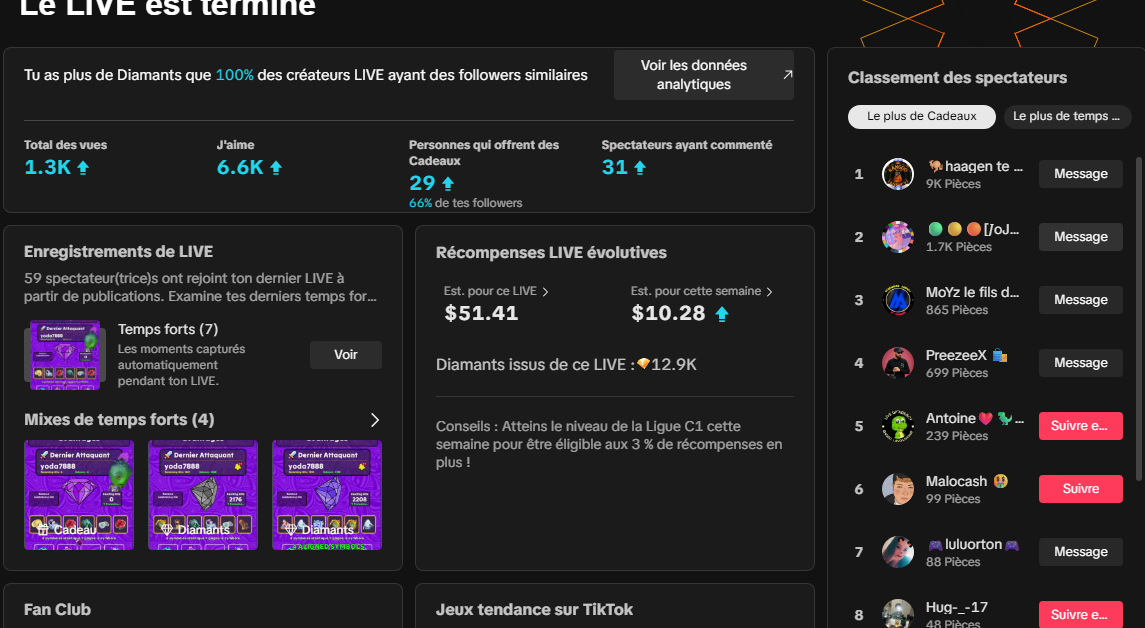Open haagen te's profile avatar
This screenshot has width=1145, height=628.
pyautogui.click(x=897, y=174)
